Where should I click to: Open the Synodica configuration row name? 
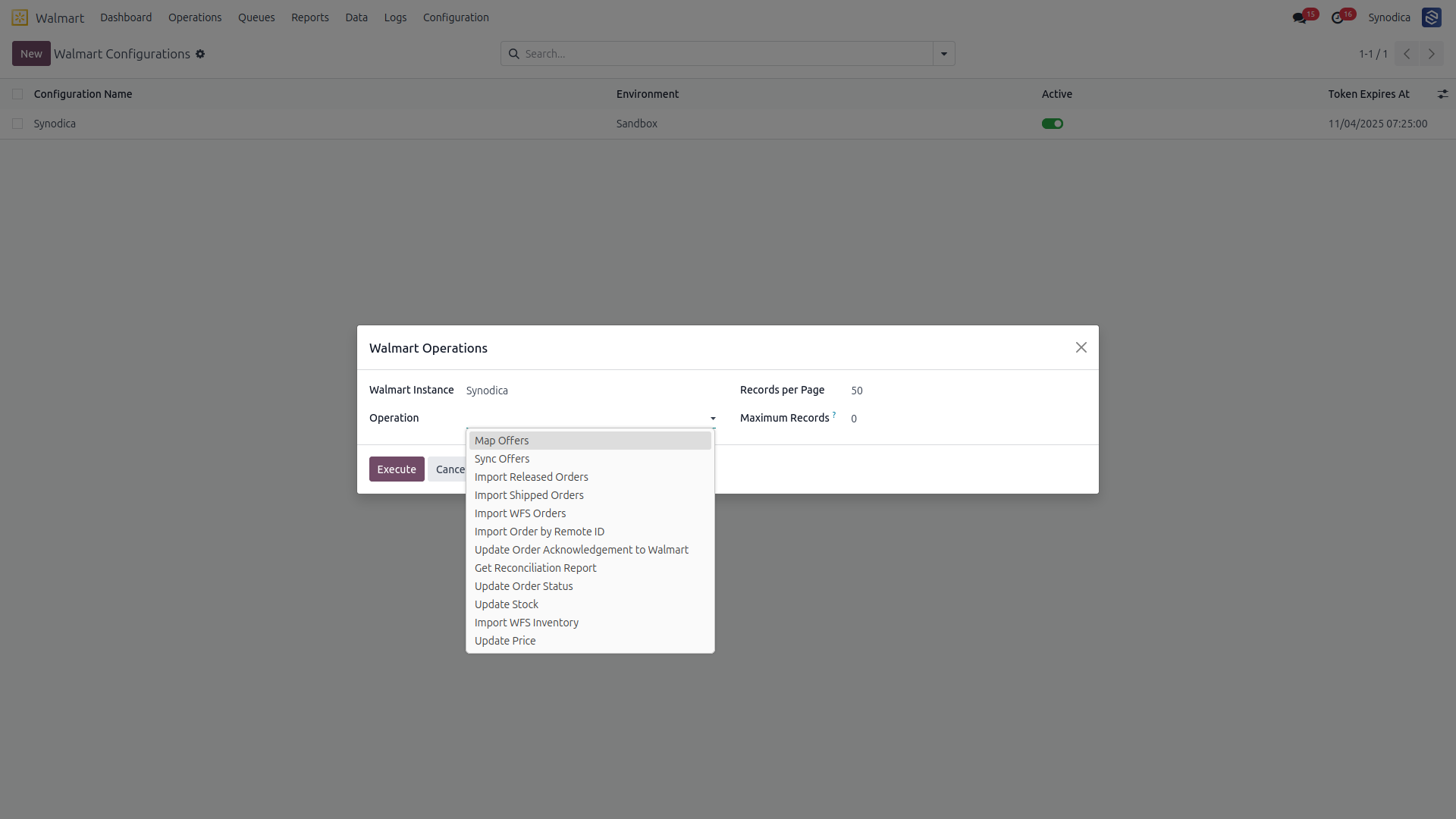(x=55, y=124)
